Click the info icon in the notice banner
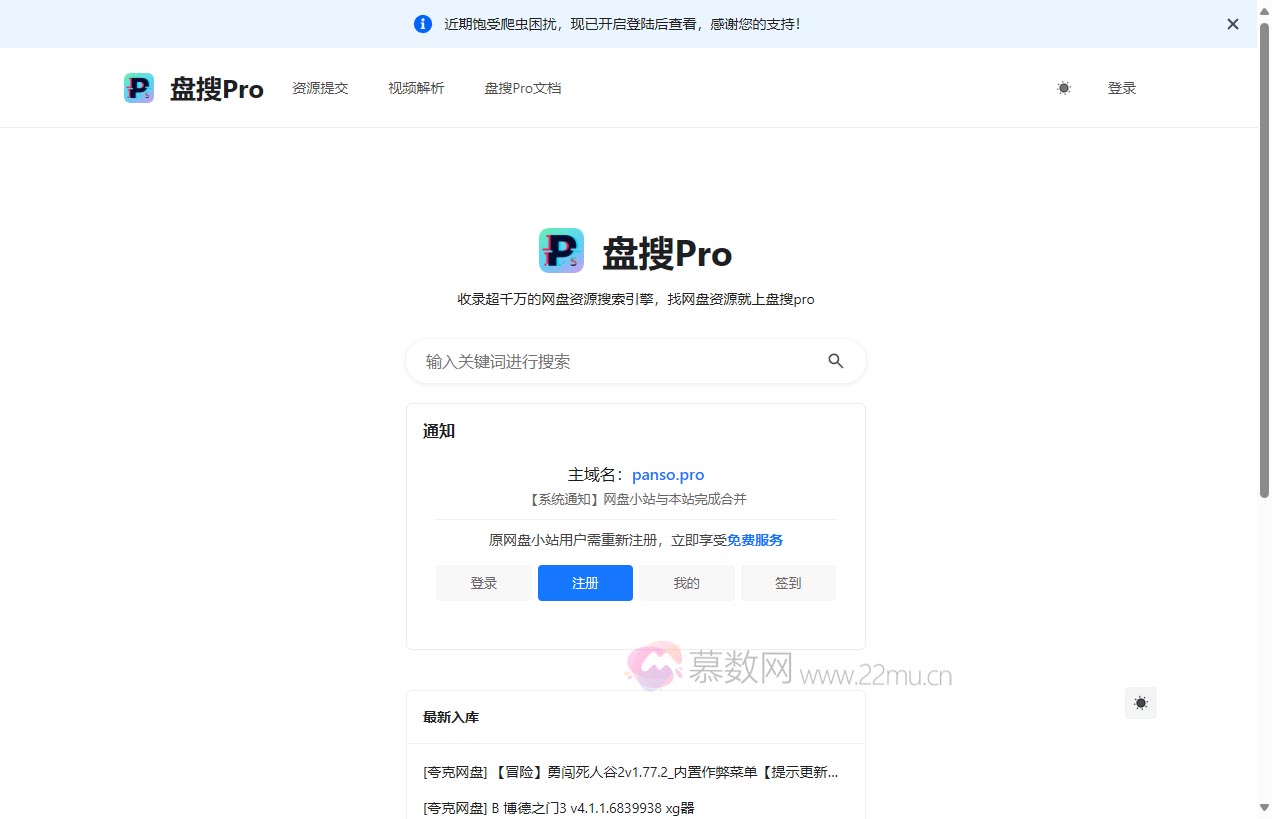This screenshot has height=819, width=1272. tap(421, 23)
